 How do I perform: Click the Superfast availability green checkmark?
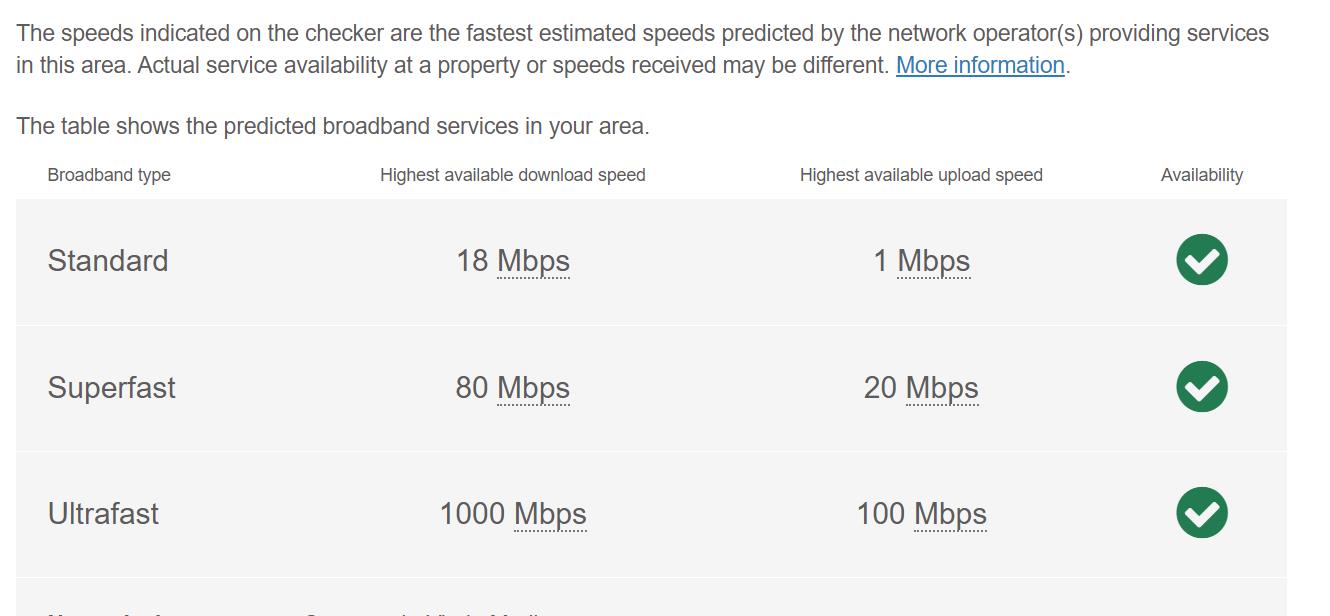(x=1201, y=387)
